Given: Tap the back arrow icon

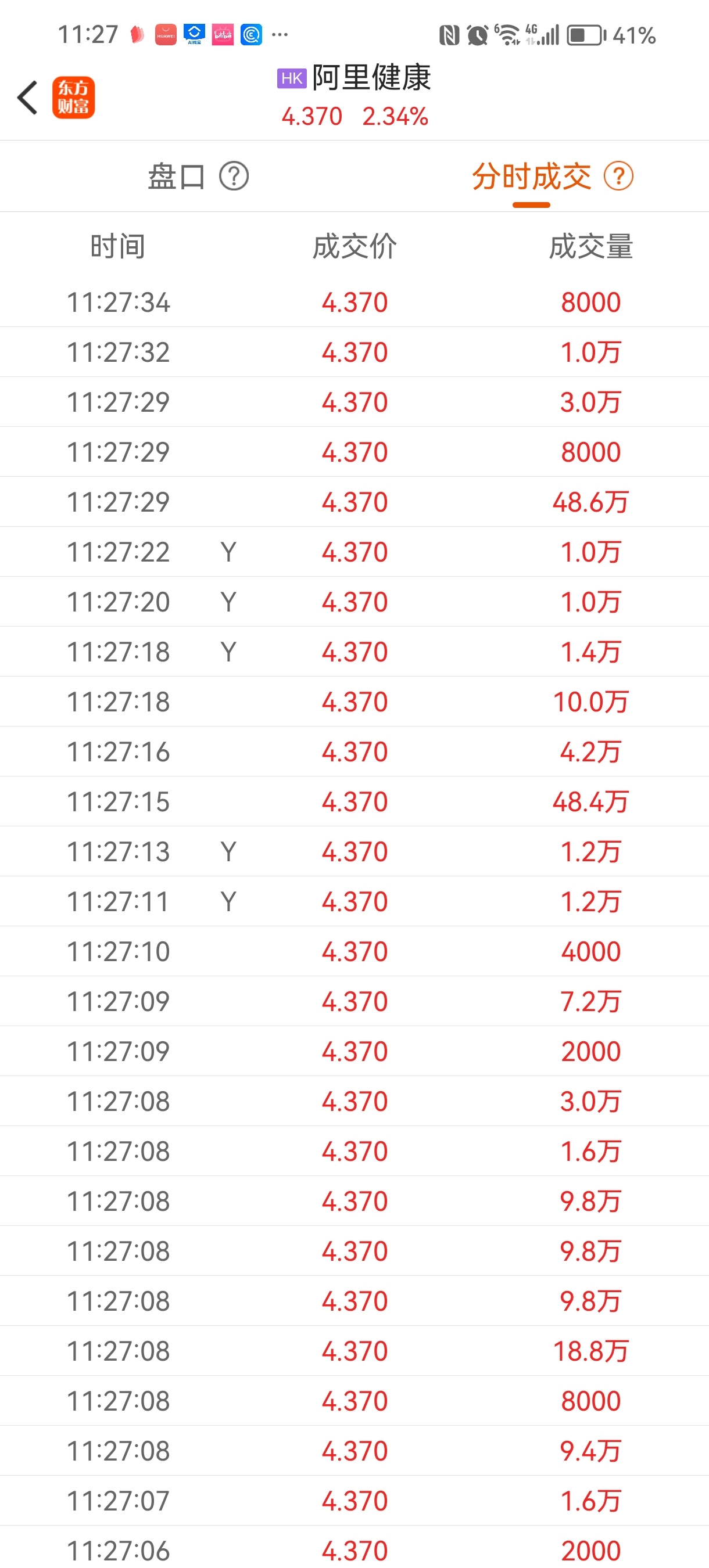Looking at the screenshot, I should [27, 98].
